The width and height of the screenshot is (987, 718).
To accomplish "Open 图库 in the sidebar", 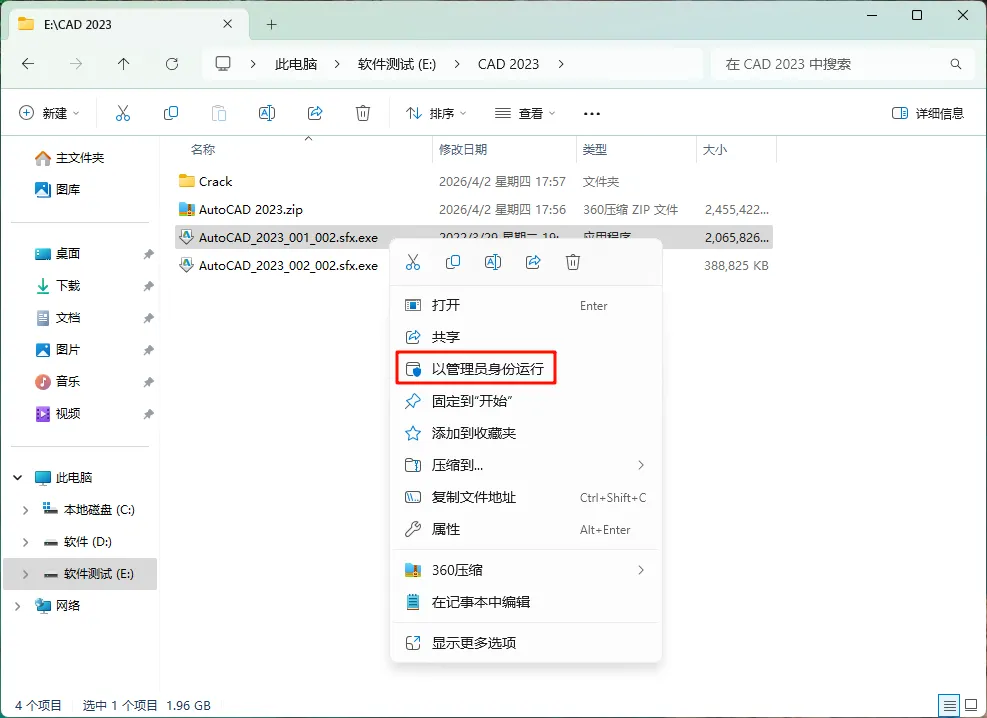I will pos(57,189).
